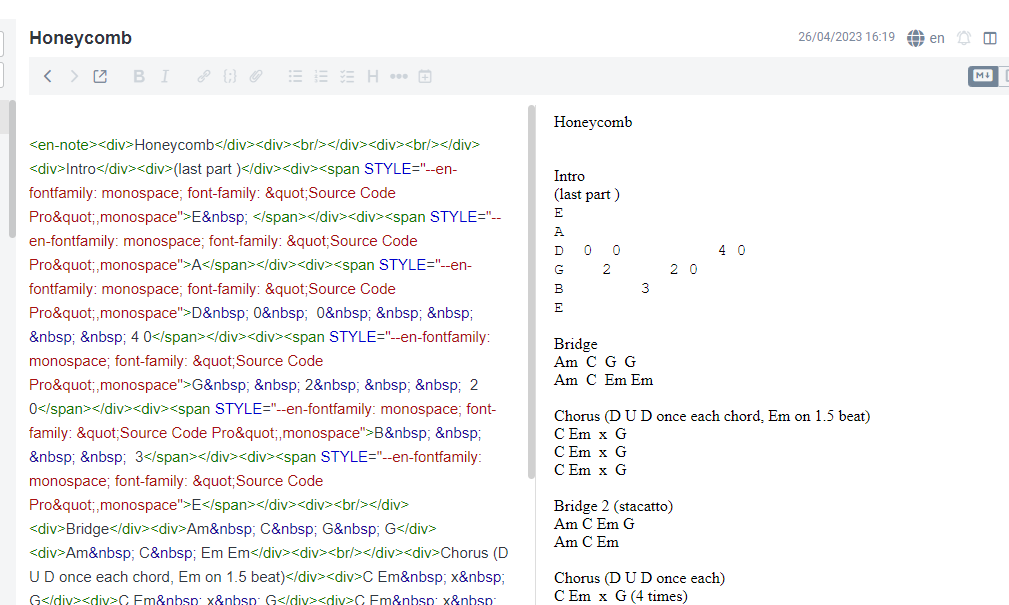Insert a checkbox list

pyautogui.click(x=347, y=76)
